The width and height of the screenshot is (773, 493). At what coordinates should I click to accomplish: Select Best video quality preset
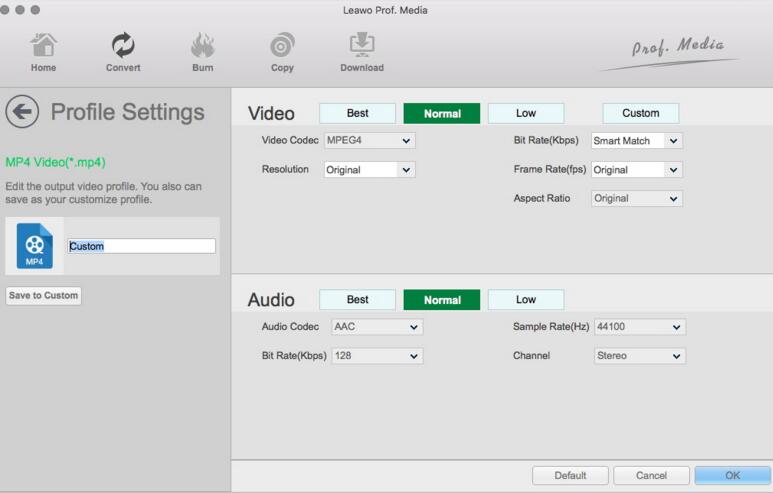357,113
